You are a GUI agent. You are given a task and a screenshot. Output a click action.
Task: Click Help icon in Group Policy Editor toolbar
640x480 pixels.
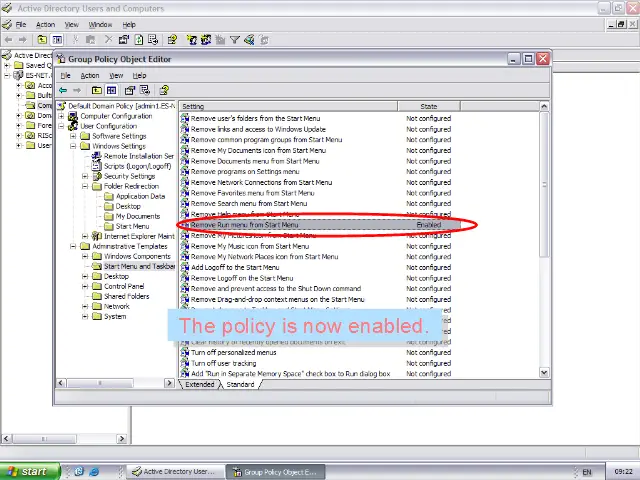pos(164,90)
